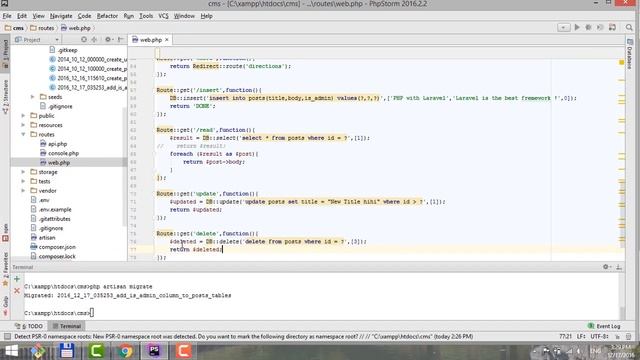Close terminal session with red X icon
This screenshot has width=640, height=360.
point(17,291)
